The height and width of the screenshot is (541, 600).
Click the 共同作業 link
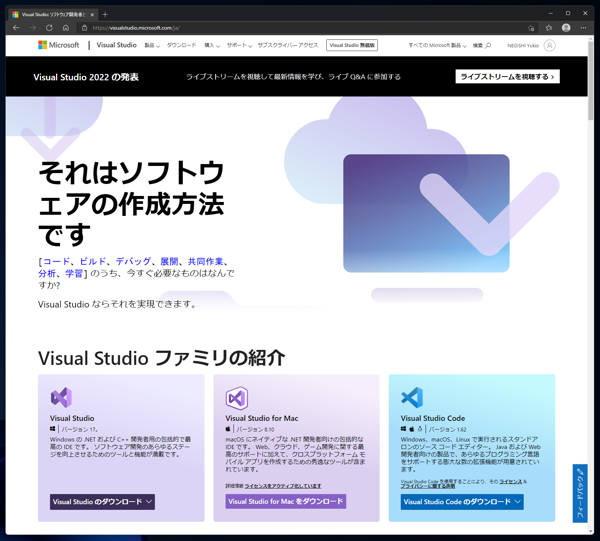(205, 261)
